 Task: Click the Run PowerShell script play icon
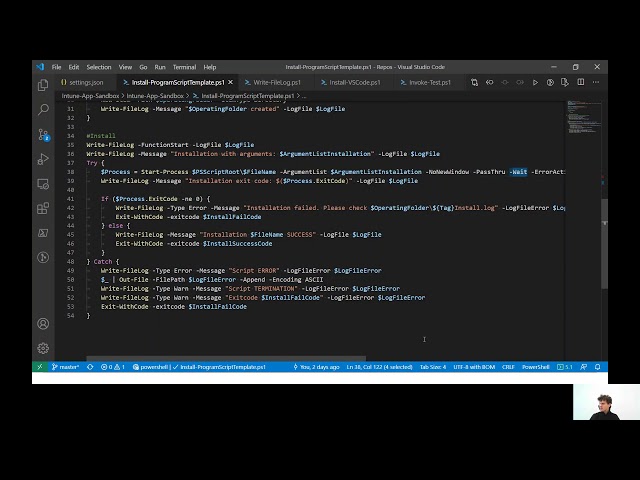(x=535, y=82)
